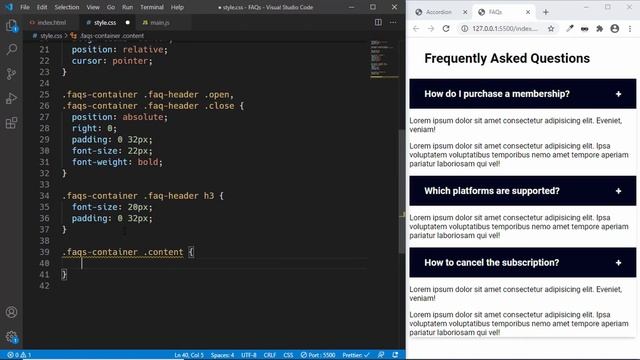Screen dimensions: 640x360
Task: Change encoding via UTF-8 status item
Action: (249, 355)
